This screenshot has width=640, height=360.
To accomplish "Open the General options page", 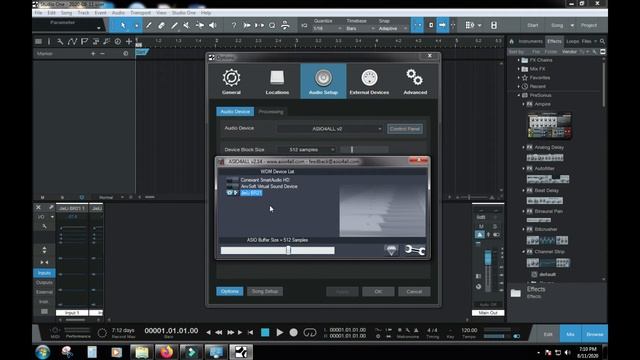I will pos(231,81).
